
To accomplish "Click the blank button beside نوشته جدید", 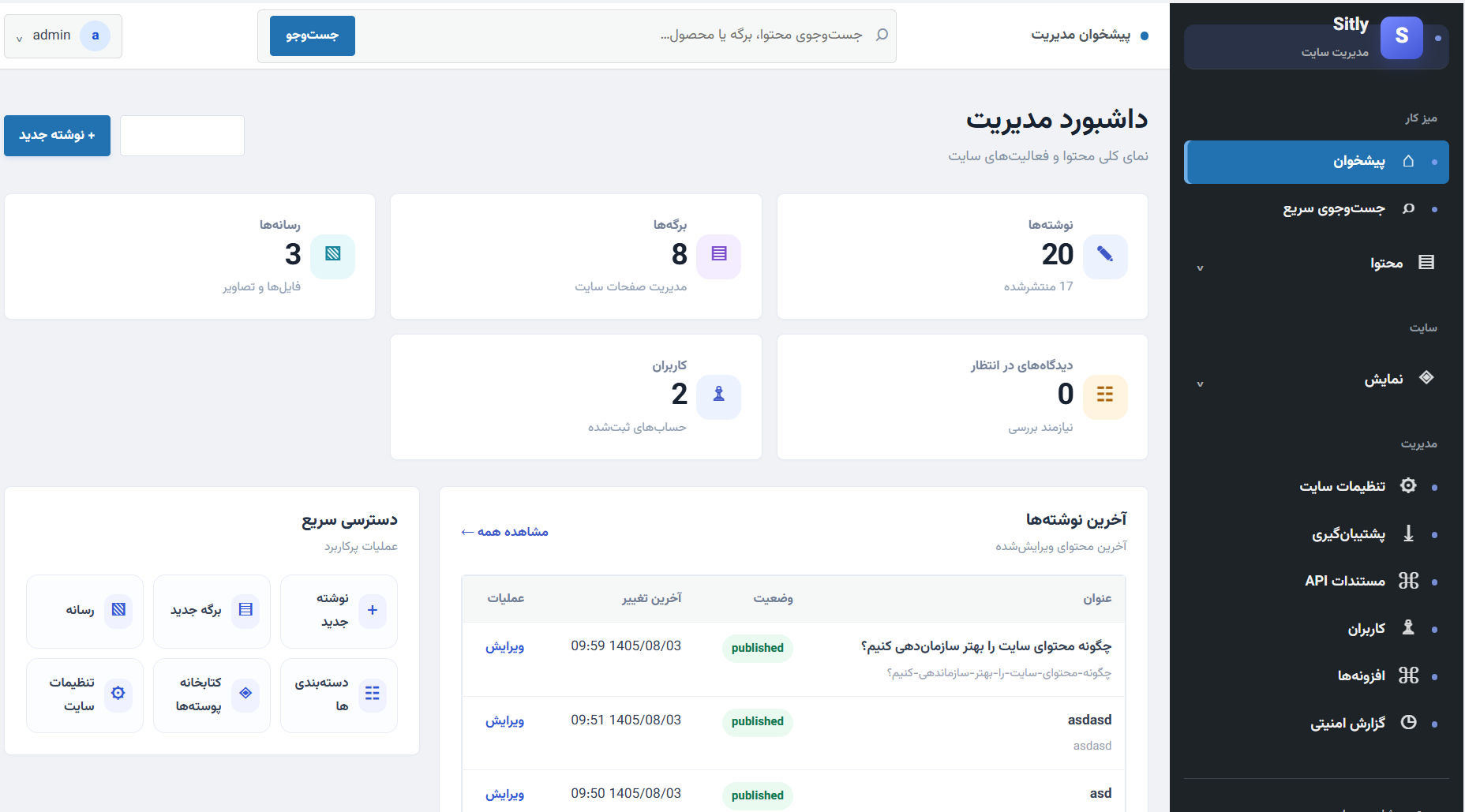I will tap(182, 136).
